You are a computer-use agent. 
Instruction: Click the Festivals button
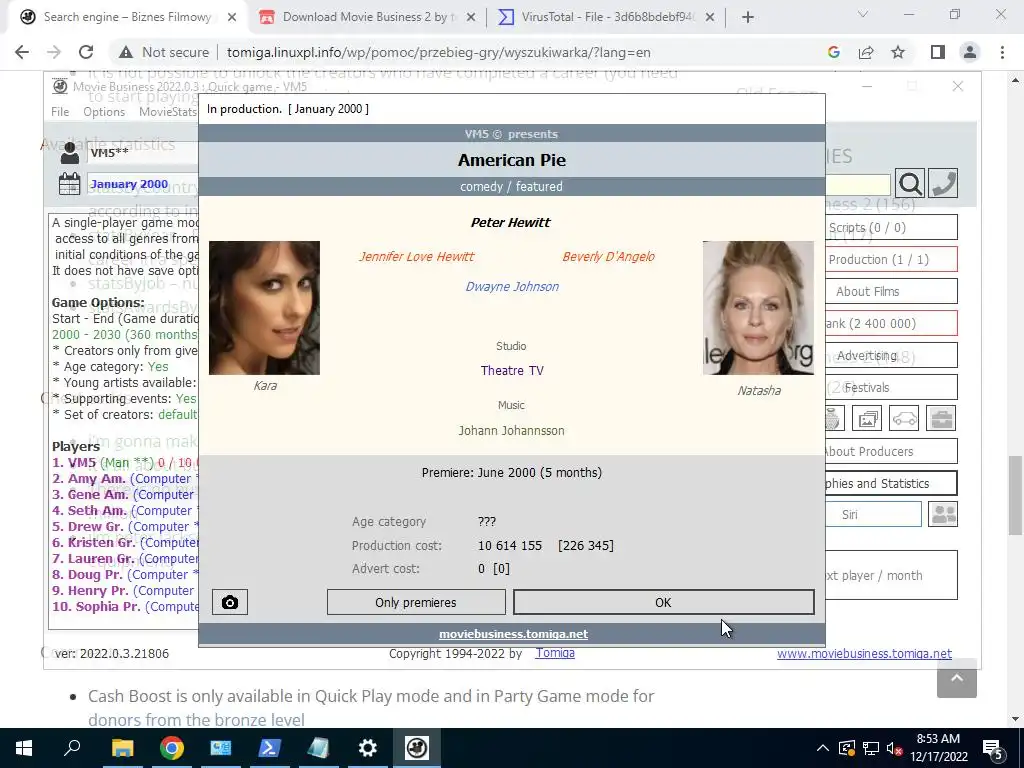click(891, 387)
